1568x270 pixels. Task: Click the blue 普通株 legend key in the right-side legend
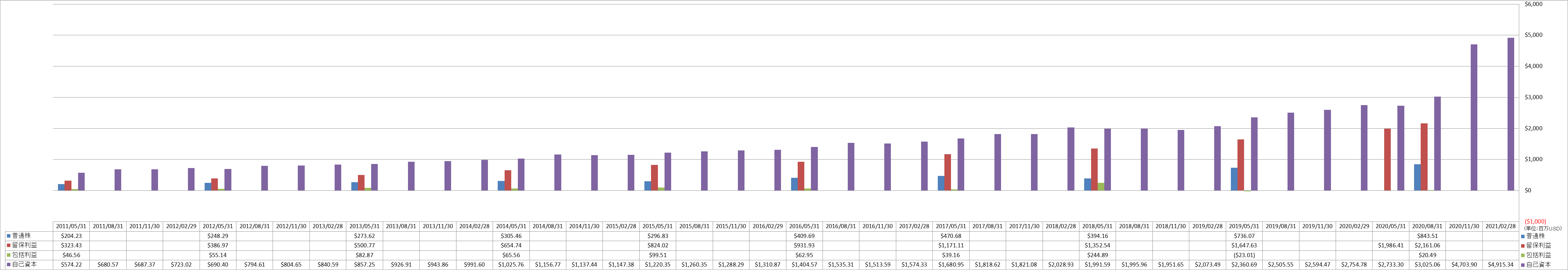coord(1523,236)
